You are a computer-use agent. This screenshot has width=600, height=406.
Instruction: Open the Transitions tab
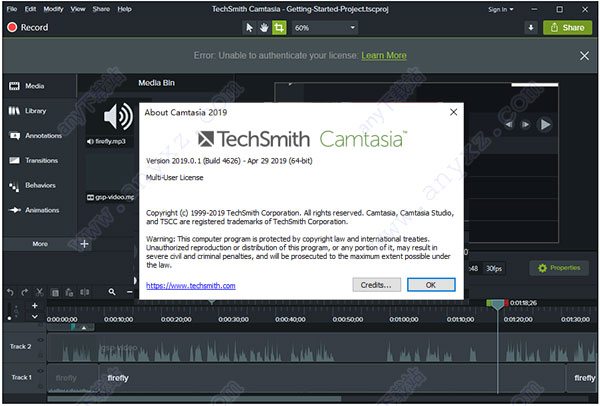click(x=39, y=161)
